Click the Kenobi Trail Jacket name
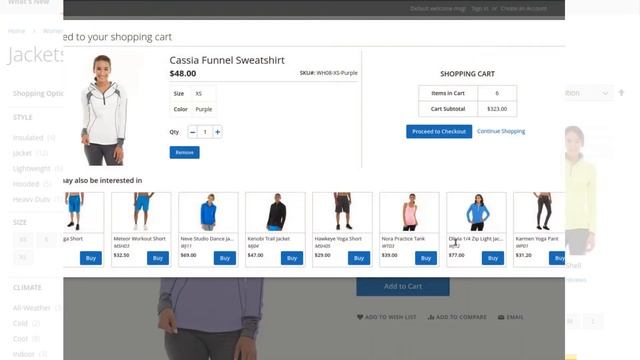 [x=269, y=238]
